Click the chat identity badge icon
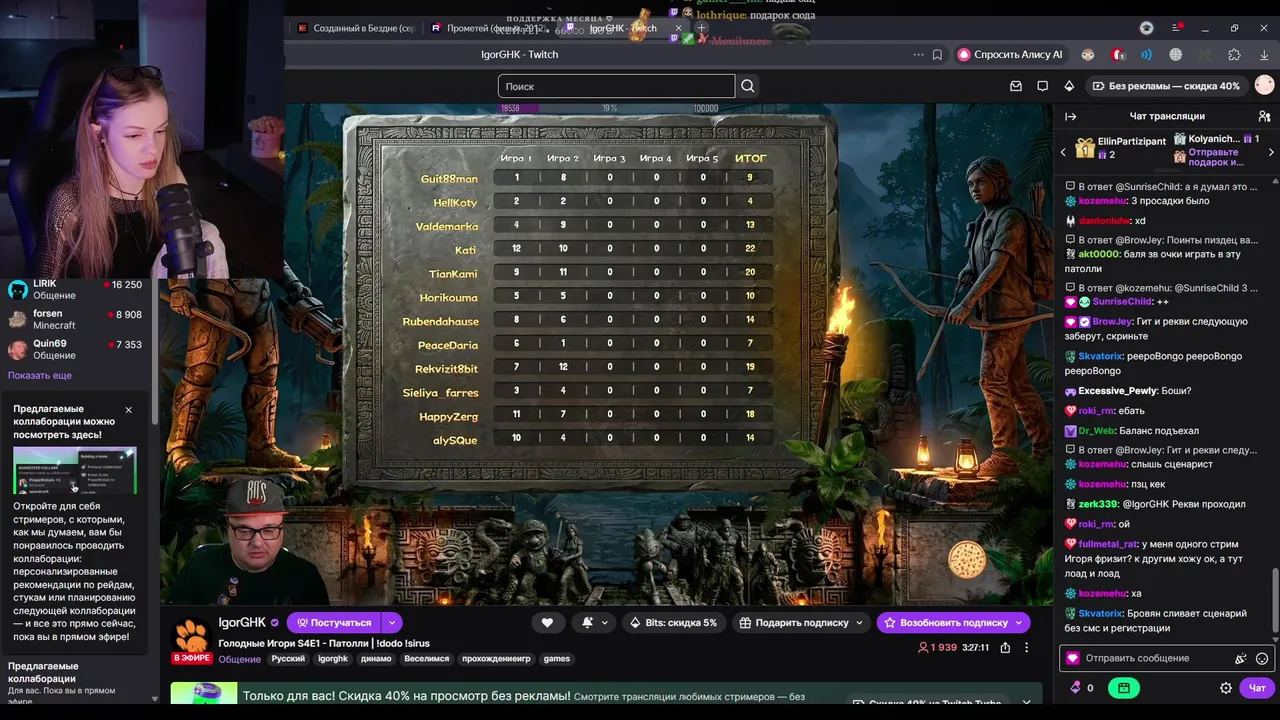This screenshot has width=1280, height=720. (1073, 658)
